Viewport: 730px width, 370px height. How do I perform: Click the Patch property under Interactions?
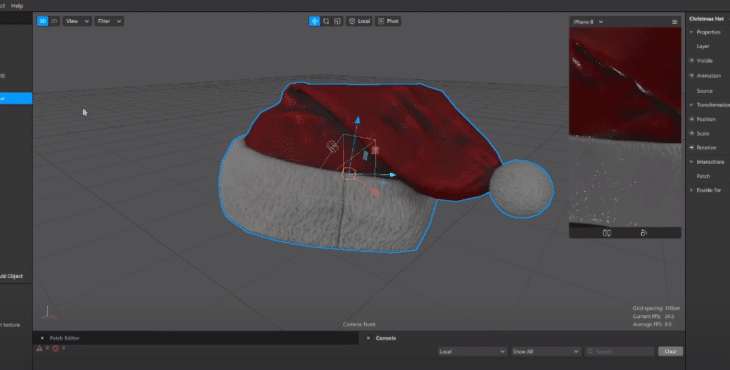pyautogui.click(x=703, y=176)
